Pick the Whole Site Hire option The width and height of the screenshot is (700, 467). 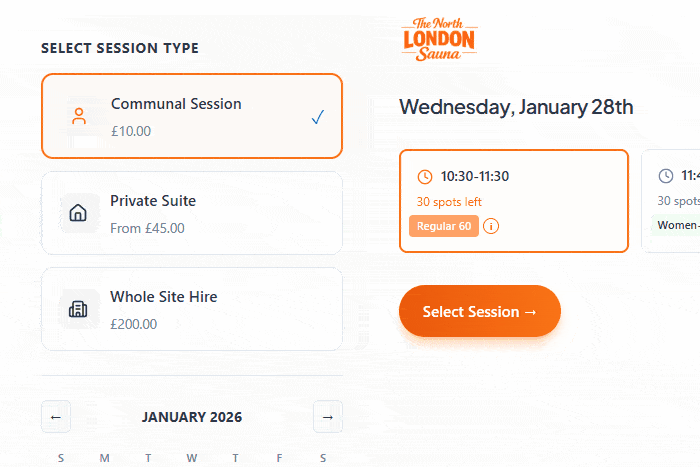pyautogui.click(x=192, y=309)
